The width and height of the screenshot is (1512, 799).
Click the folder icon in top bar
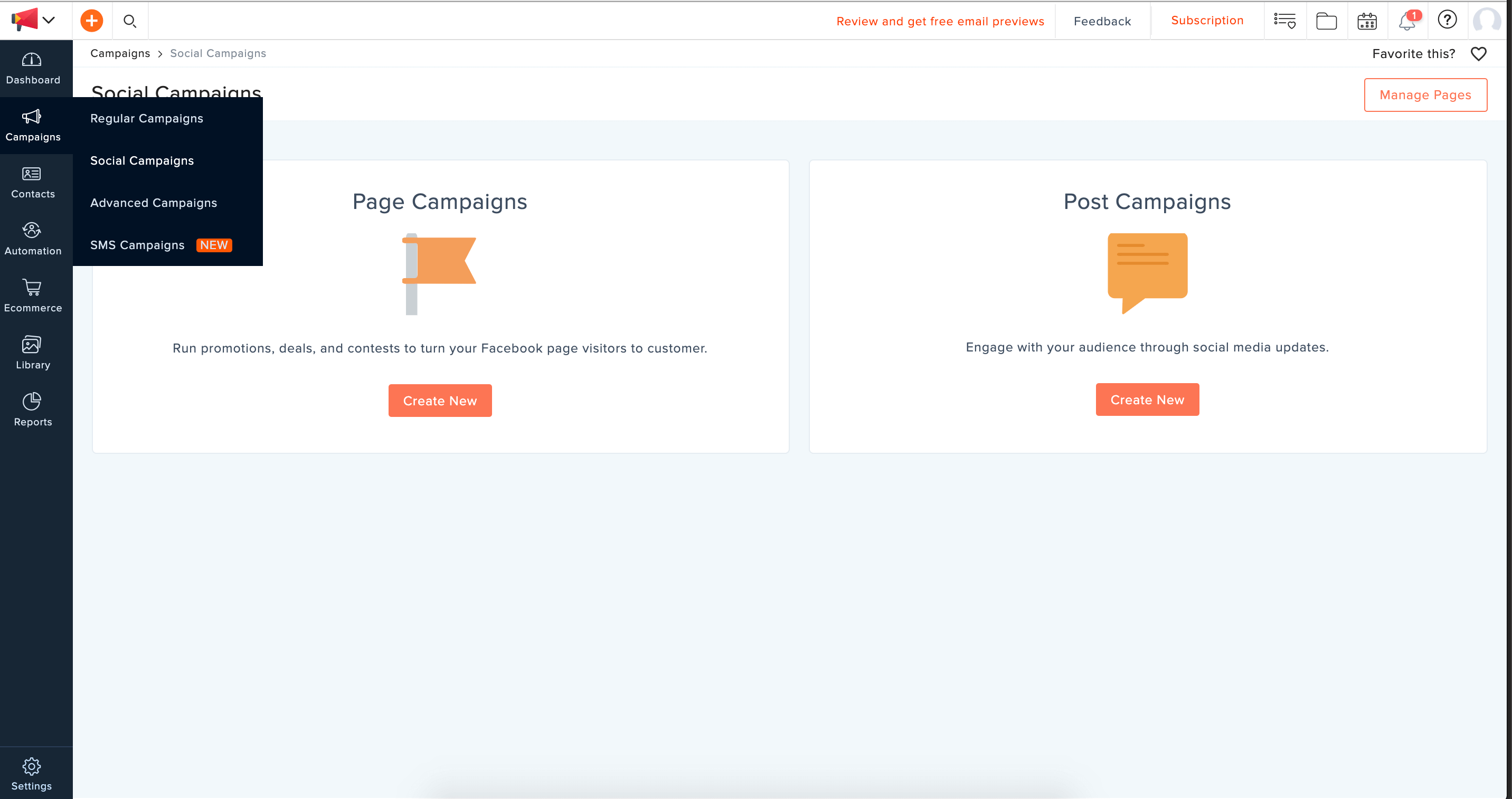coord(1326,21)
